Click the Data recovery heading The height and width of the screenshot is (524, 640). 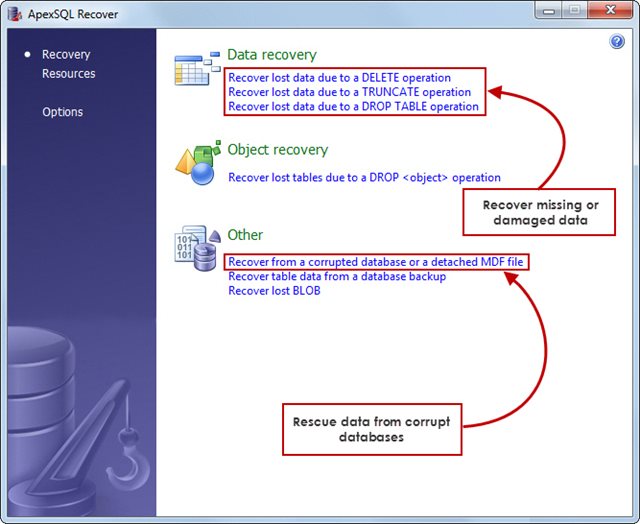[272, 54]
